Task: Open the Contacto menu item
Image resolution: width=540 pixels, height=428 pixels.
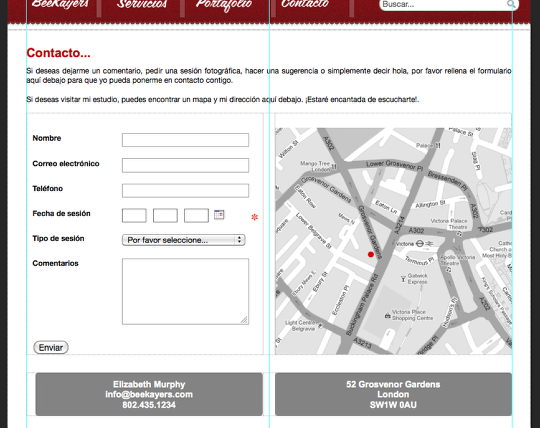Action: click(x=305, y=4)
